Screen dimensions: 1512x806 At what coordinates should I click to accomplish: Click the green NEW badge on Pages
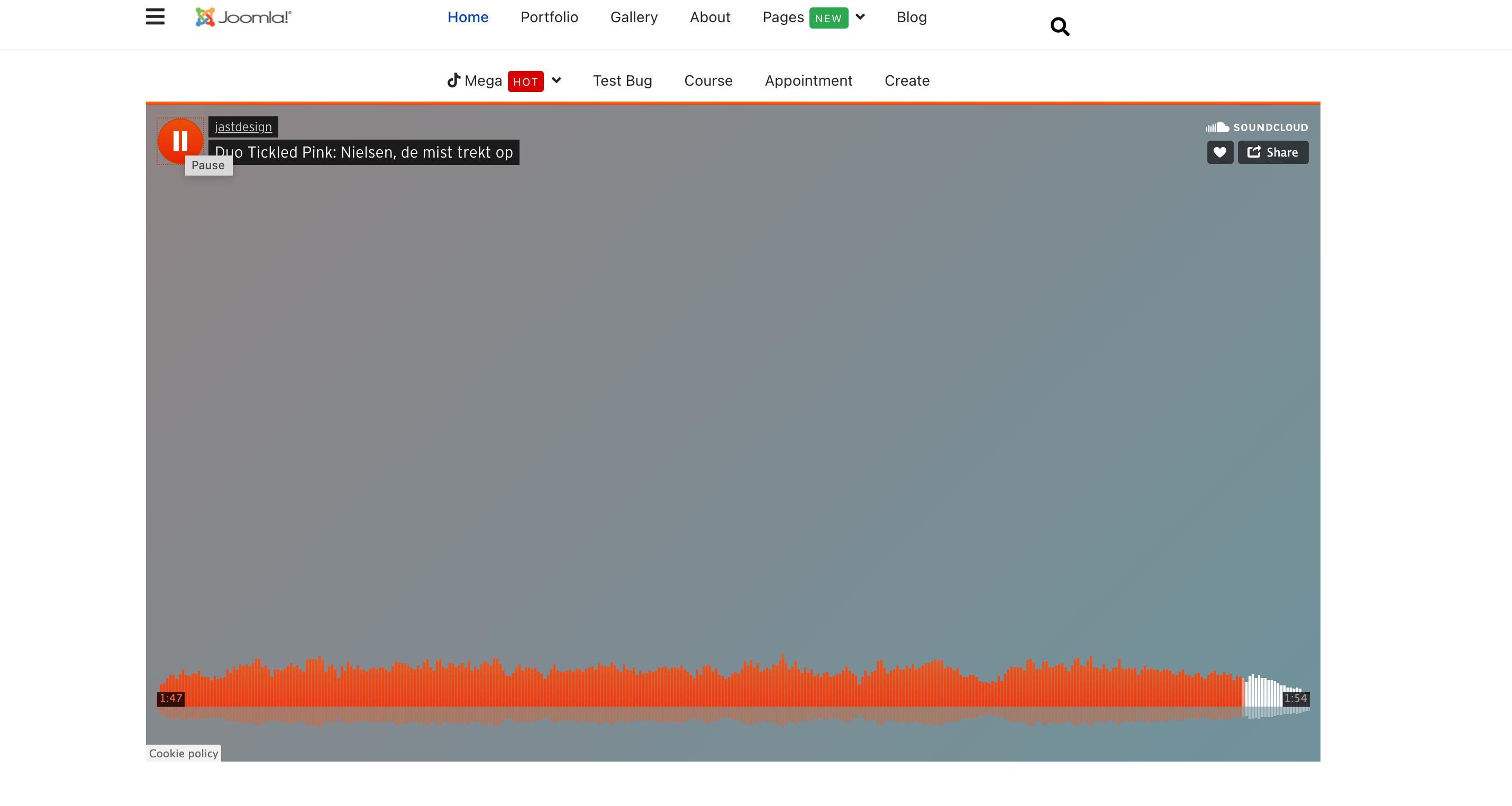(827, 18)
